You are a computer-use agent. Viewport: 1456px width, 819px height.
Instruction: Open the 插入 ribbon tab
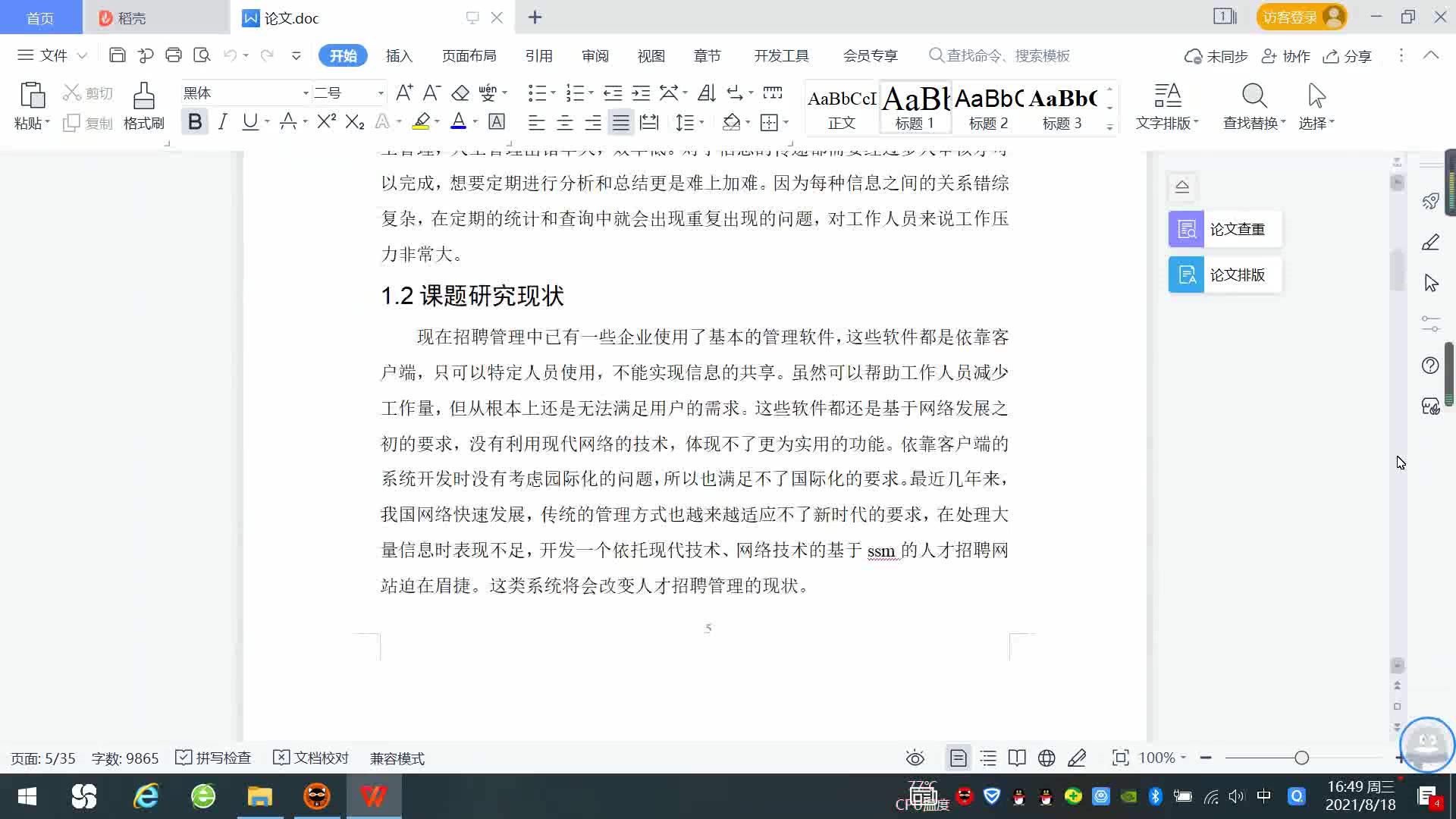coord(399,55)
